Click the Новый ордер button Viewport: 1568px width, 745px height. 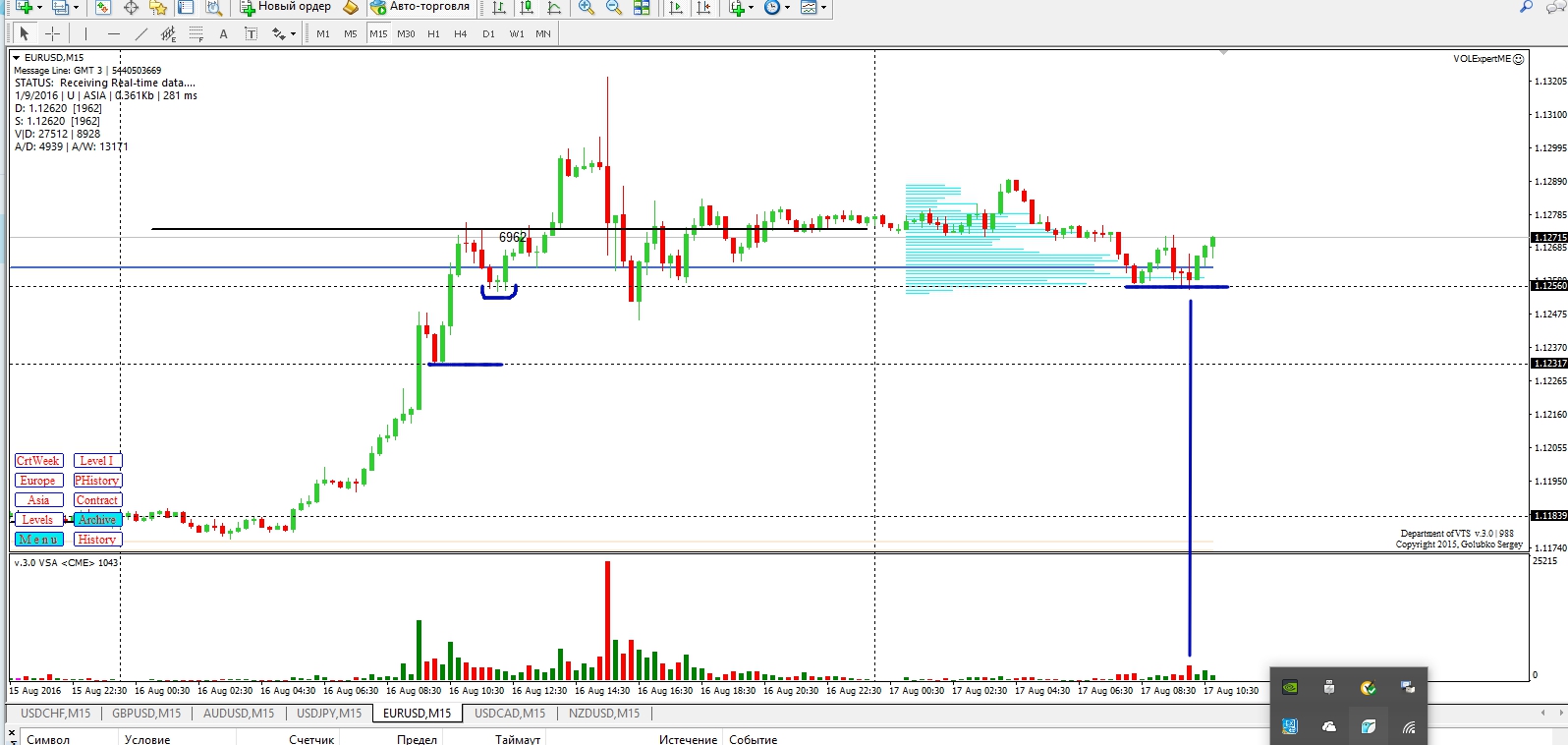point(285,7)
